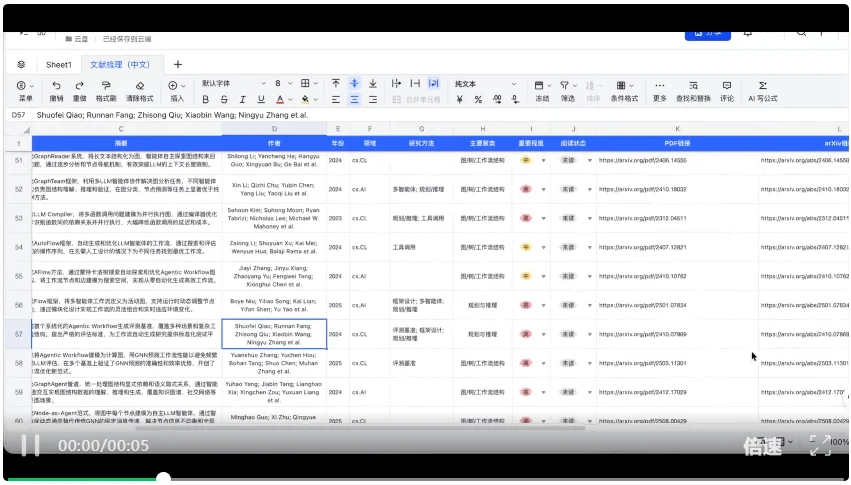Expand importance dropdown in row 52
This screenshot has width=851, height=485.
click(x=543, y=189)
